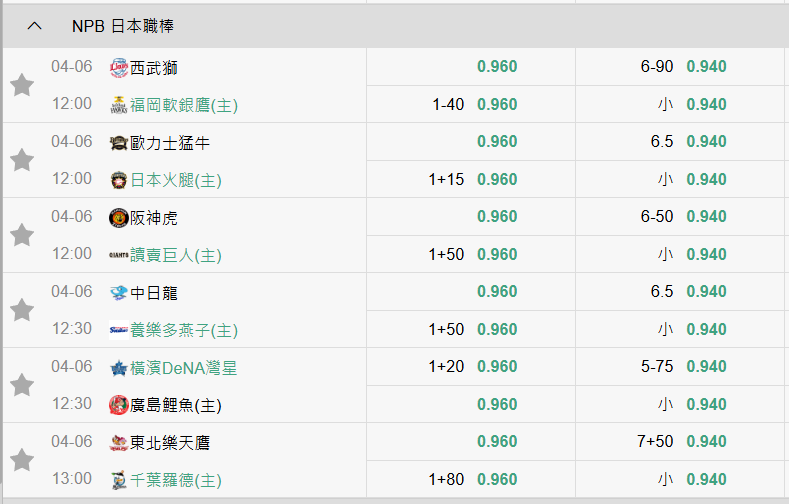Favorite the 西武獅 vs 福岡軟銀鷹 match star
This screenshot has width=789, height=504.
pyautogui.click(x=22, y=85)
